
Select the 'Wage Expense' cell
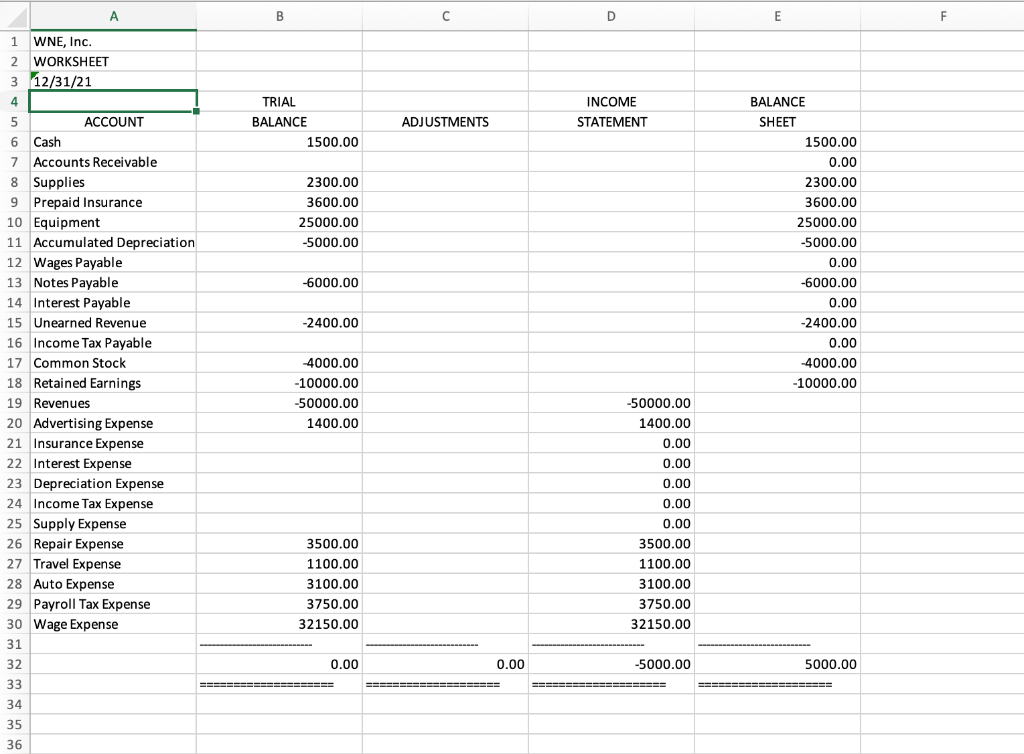[x=113, y=624]
